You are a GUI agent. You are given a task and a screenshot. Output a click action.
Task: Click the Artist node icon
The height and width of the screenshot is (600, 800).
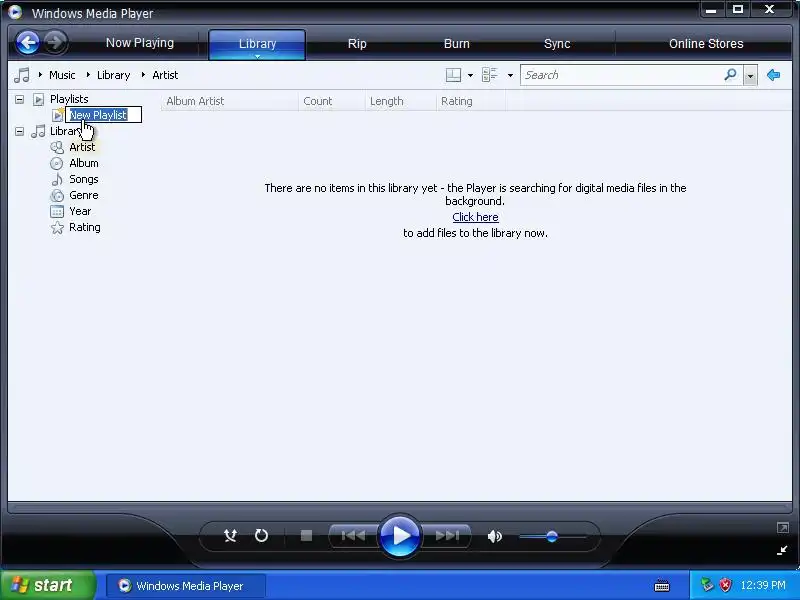coord(57,147)
